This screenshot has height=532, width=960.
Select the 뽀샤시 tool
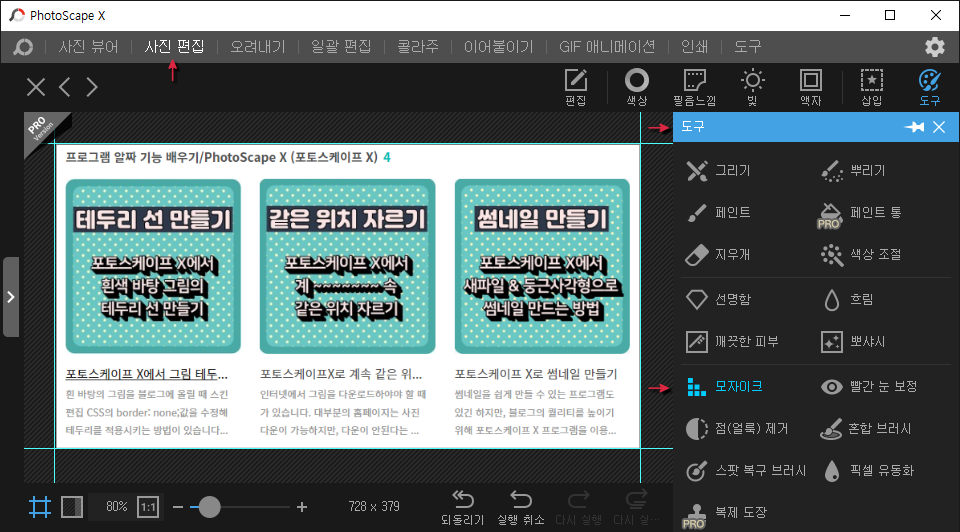pos(853,342)
